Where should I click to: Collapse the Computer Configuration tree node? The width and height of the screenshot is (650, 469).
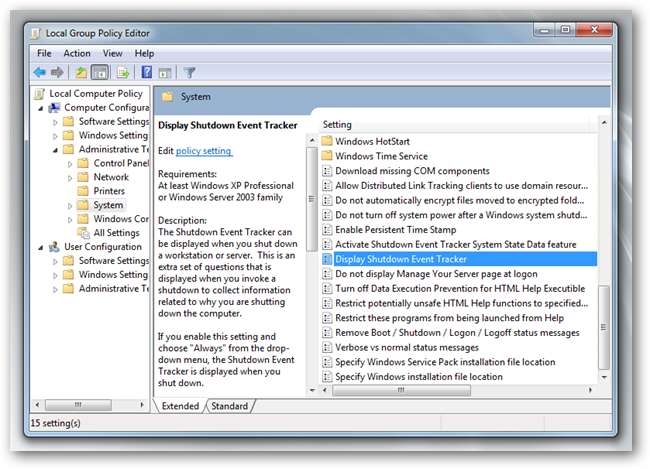42,107
